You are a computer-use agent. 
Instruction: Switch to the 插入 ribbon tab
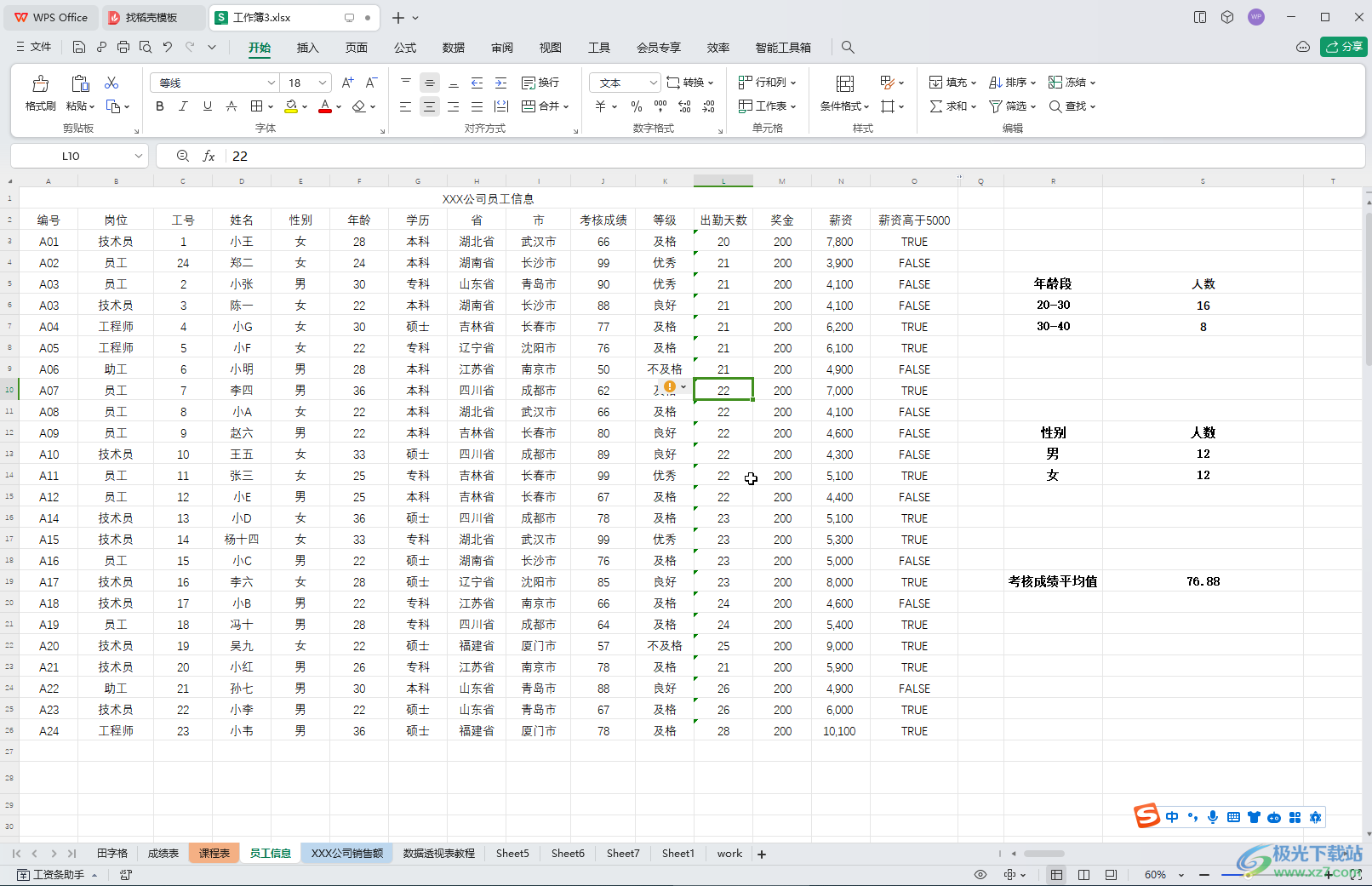tap(307, 48)
